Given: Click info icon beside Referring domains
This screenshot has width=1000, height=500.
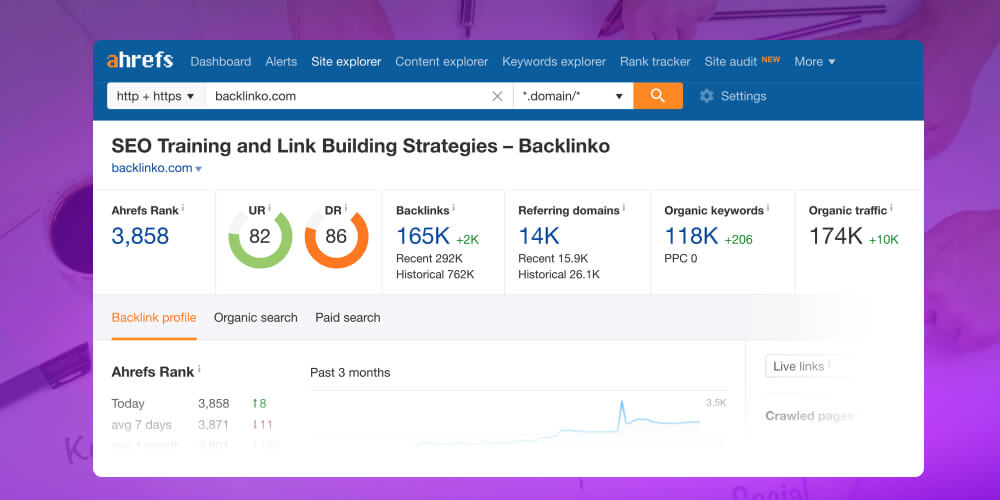Looking at the screenshot, I should point(622,209).
